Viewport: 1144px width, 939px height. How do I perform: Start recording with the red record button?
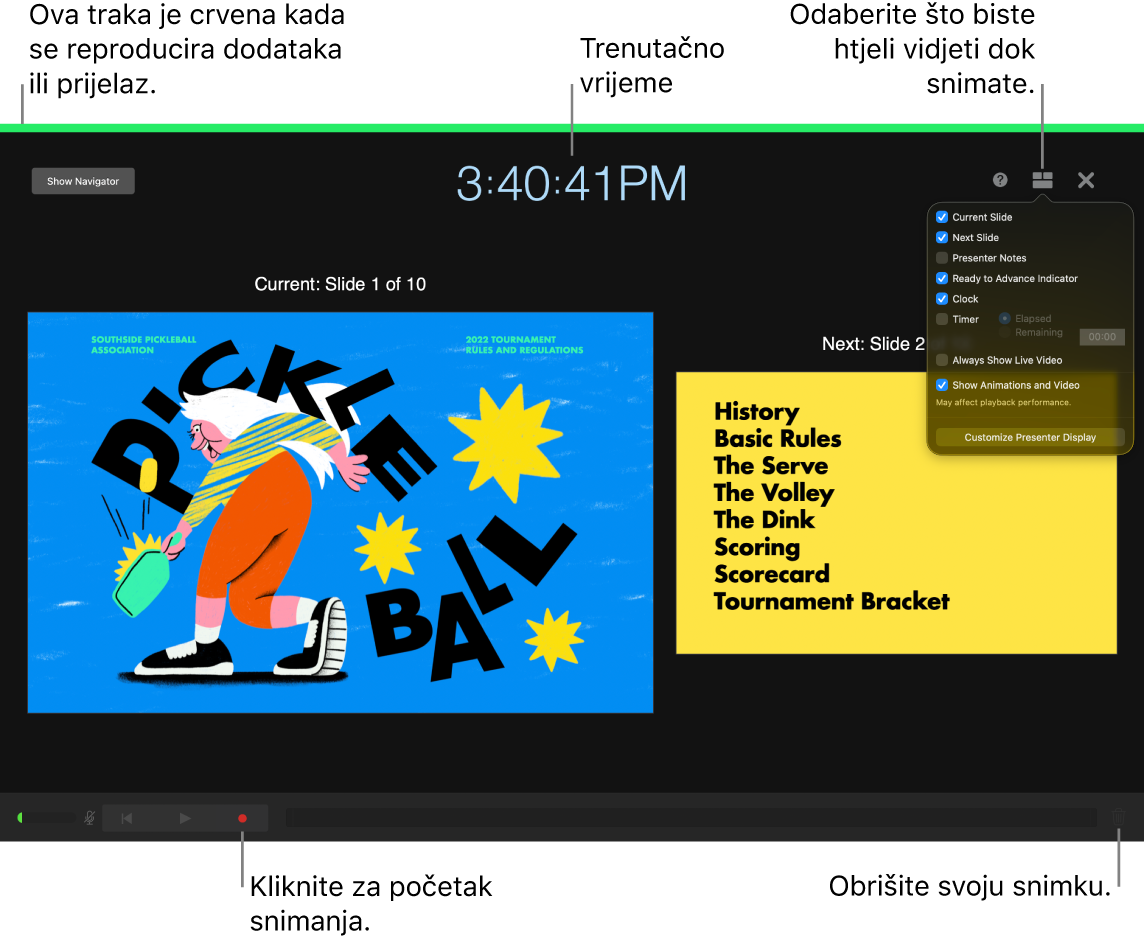(242, 819)
